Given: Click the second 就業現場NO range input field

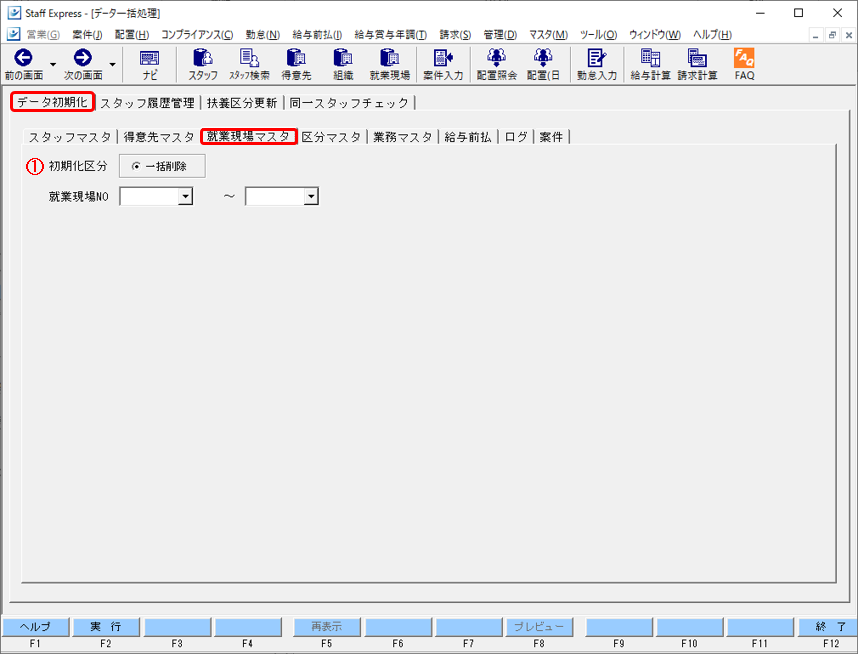Looking at the screenshot, I should [x=275, y=196].
